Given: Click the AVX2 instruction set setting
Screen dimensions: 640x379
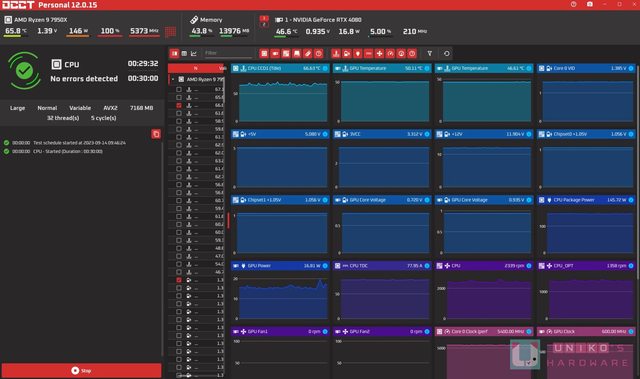Looking at the screenshot, I should 110,108.
